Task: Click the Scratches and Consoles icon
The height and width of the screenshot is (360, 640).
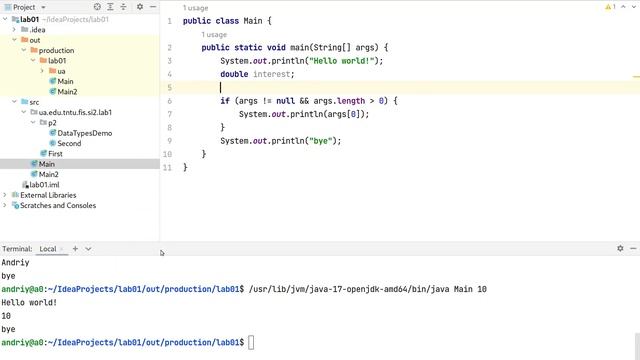Action: (15, 205)
